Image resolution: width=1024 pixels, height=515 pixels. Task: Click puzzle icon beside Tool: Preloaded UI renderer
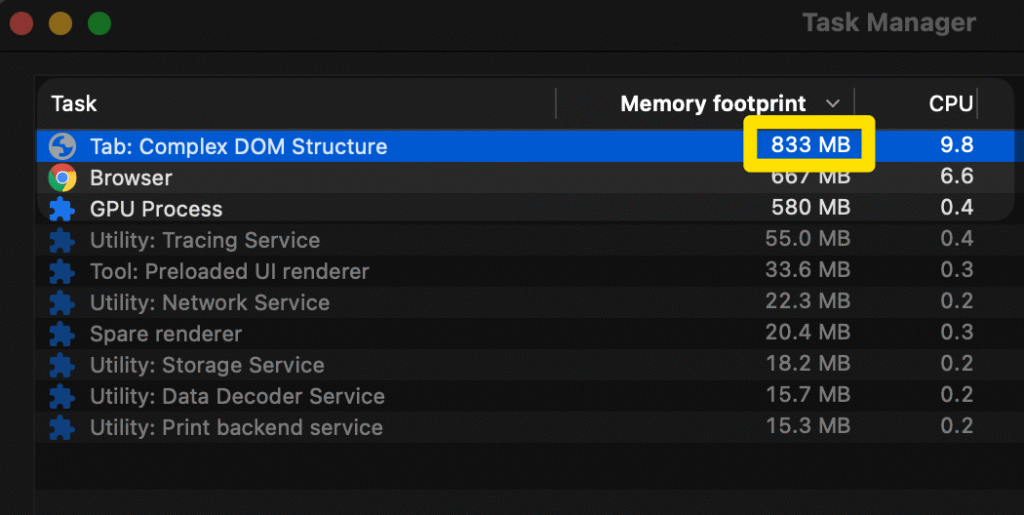pyautogui.click(x=62, y=272)
